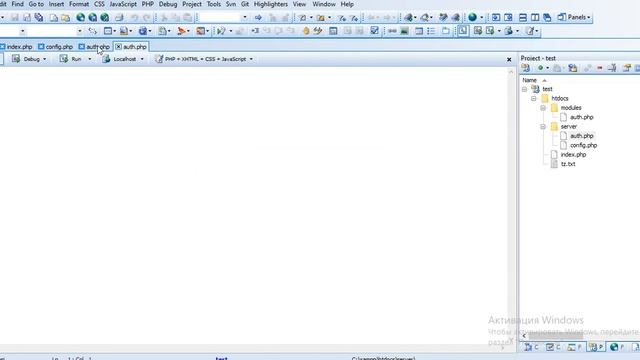This screenshot has height=360, width=640.
Task: Click the red minus Remove icon in the Project panel
Action: (600, 68)
